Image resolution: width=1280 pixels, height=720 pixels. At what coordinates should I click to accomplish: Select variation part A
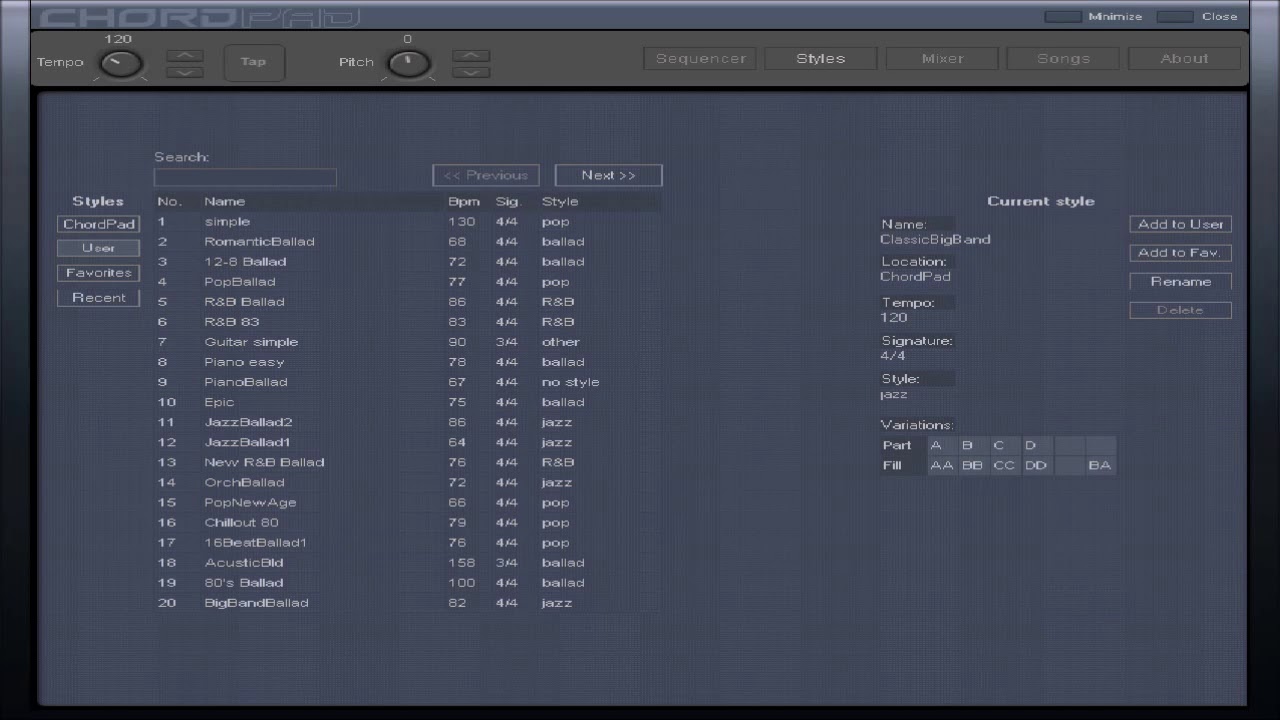click(942, 445)
